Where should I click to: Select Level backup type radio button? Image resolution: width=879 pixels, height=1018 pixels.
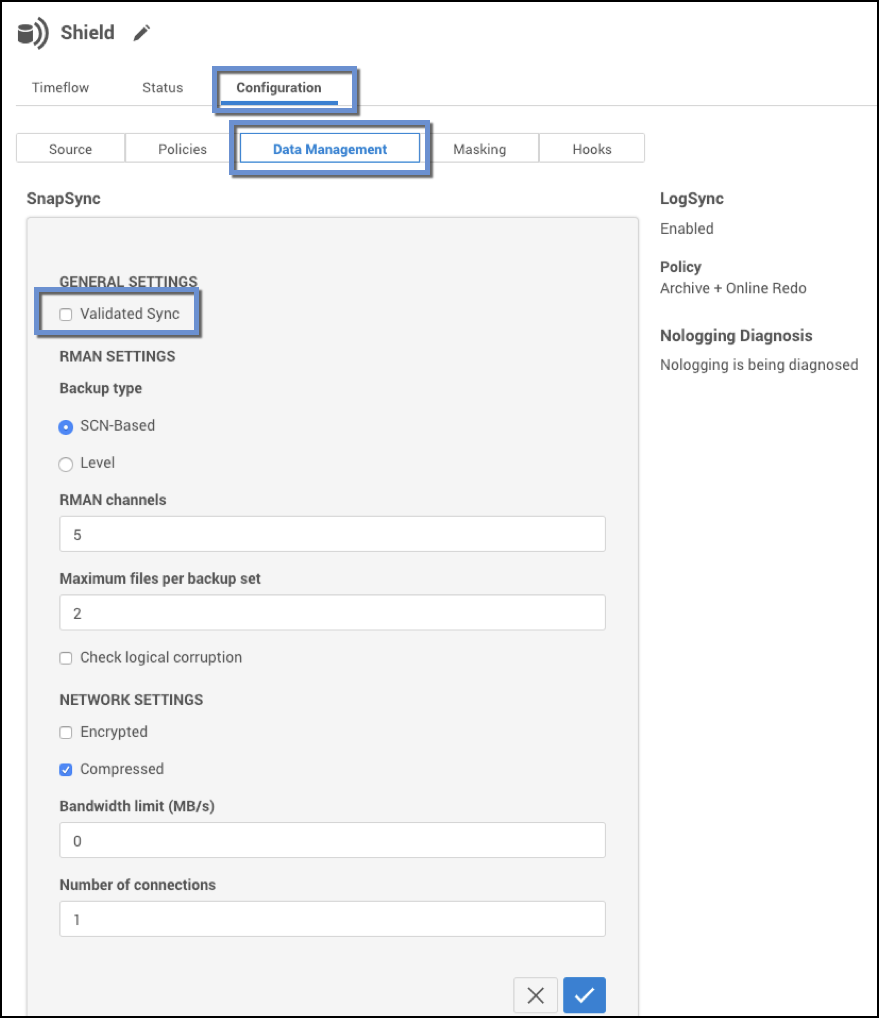pos(66,464)
